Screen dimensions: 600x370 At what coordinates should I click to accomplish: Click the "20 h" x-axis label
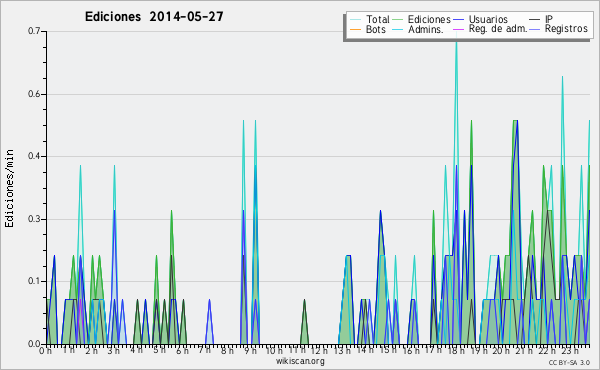501,351
